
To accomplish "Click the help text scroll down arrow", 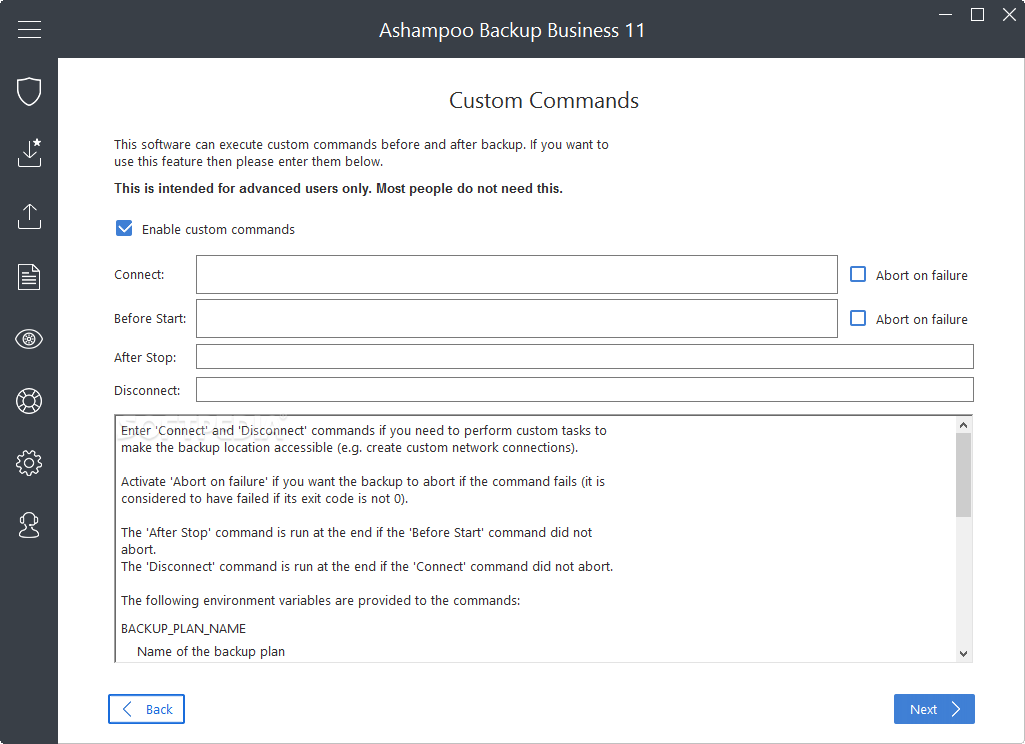I will [x=963, y=653].
